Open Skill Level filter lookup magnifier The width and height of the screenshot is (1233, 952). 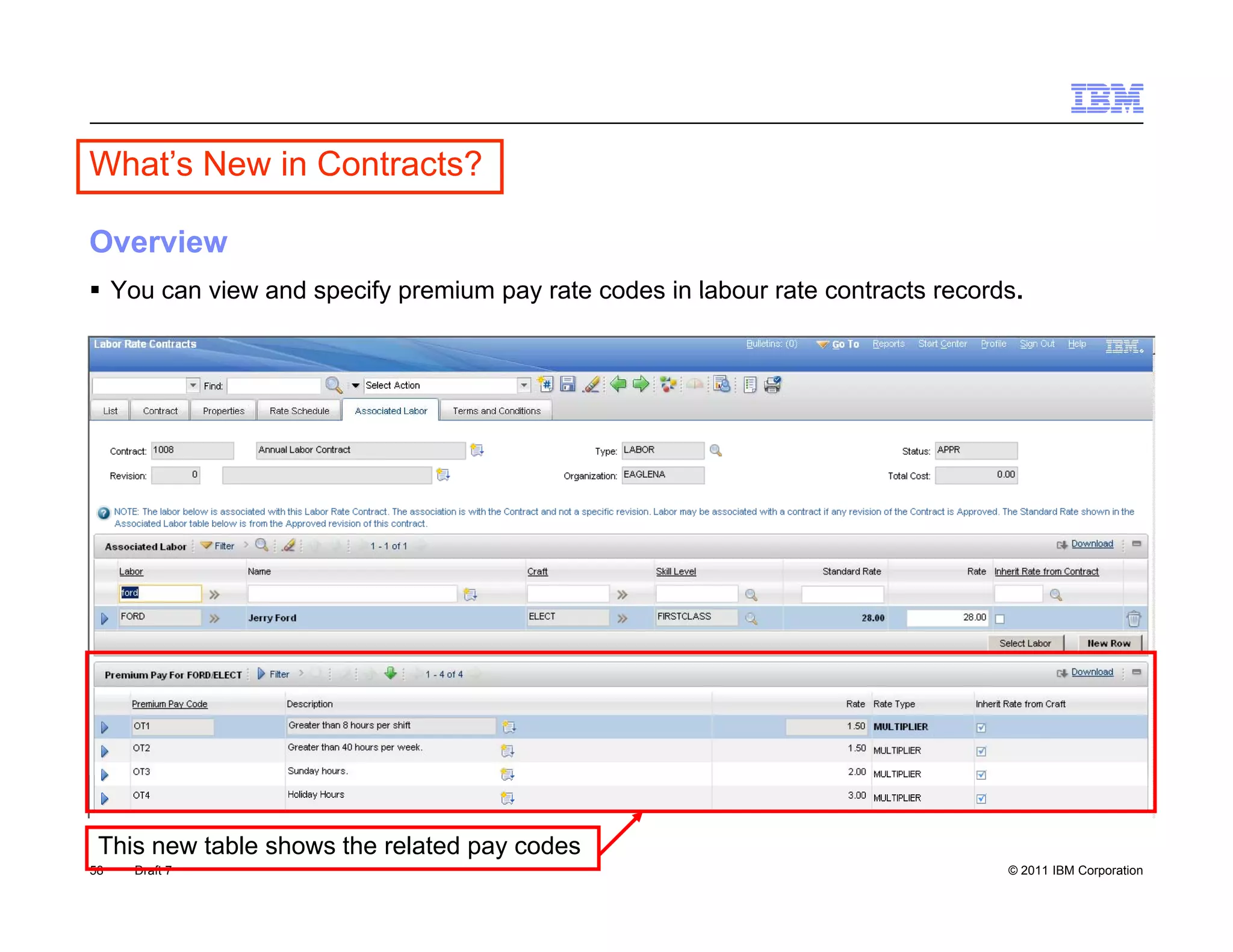click(751, 595)
